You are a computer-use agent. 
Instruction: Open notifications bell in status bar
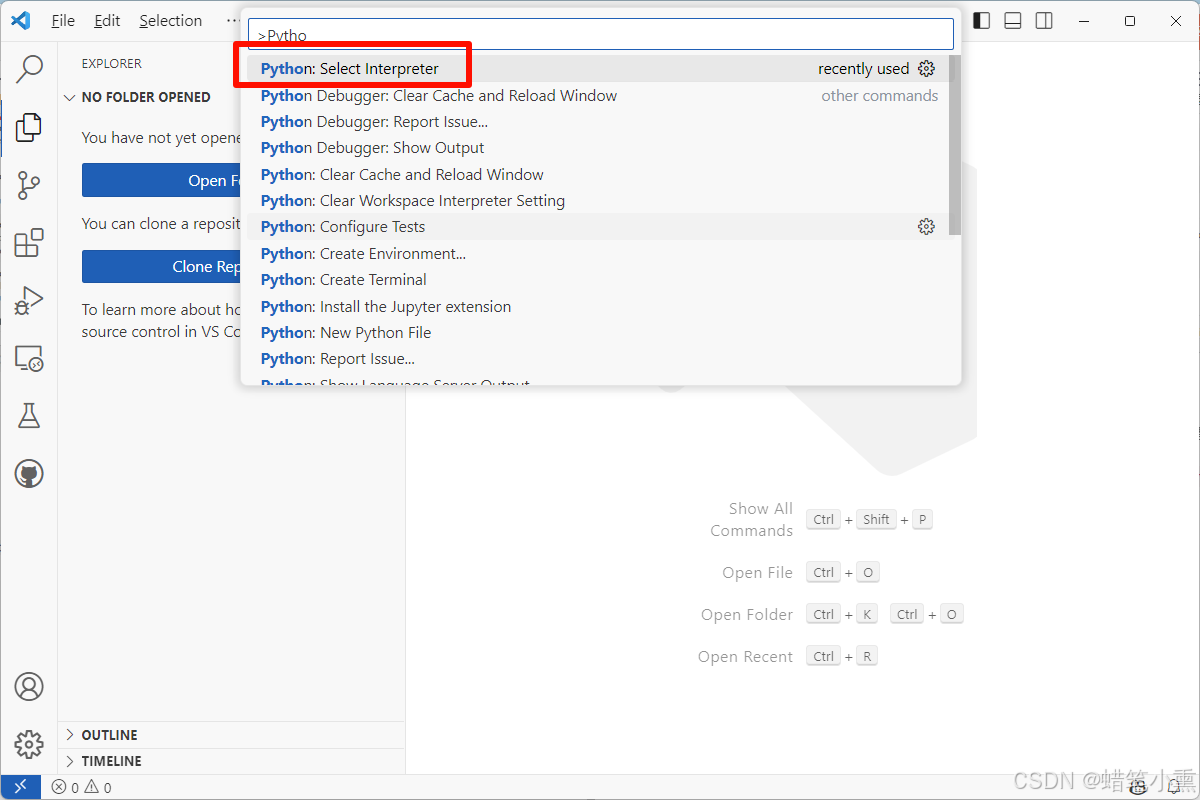coord(1174,787)
